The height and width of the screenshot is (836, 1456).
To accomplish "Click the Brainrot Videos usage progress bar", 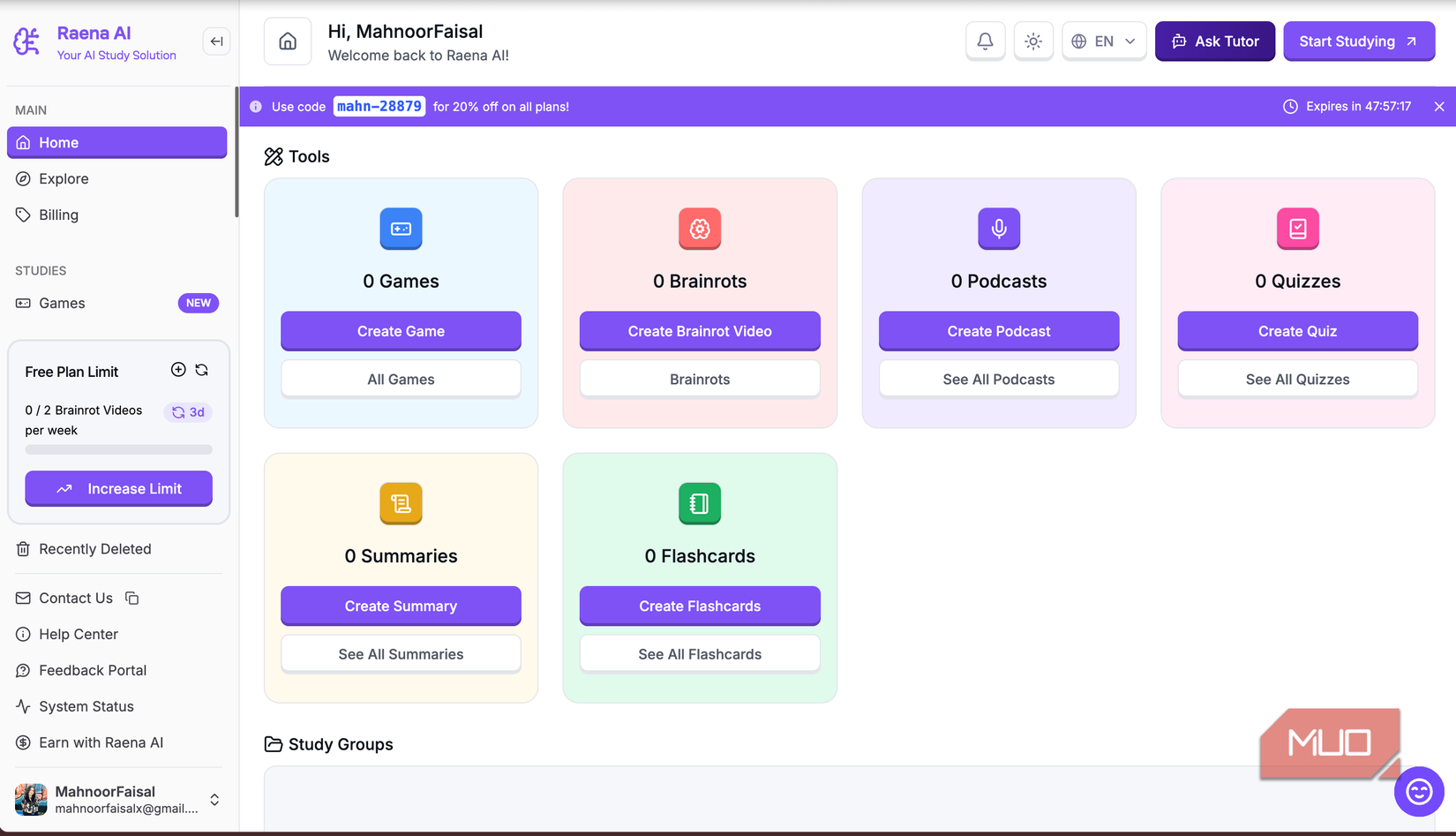I will [x=119, y=449].
